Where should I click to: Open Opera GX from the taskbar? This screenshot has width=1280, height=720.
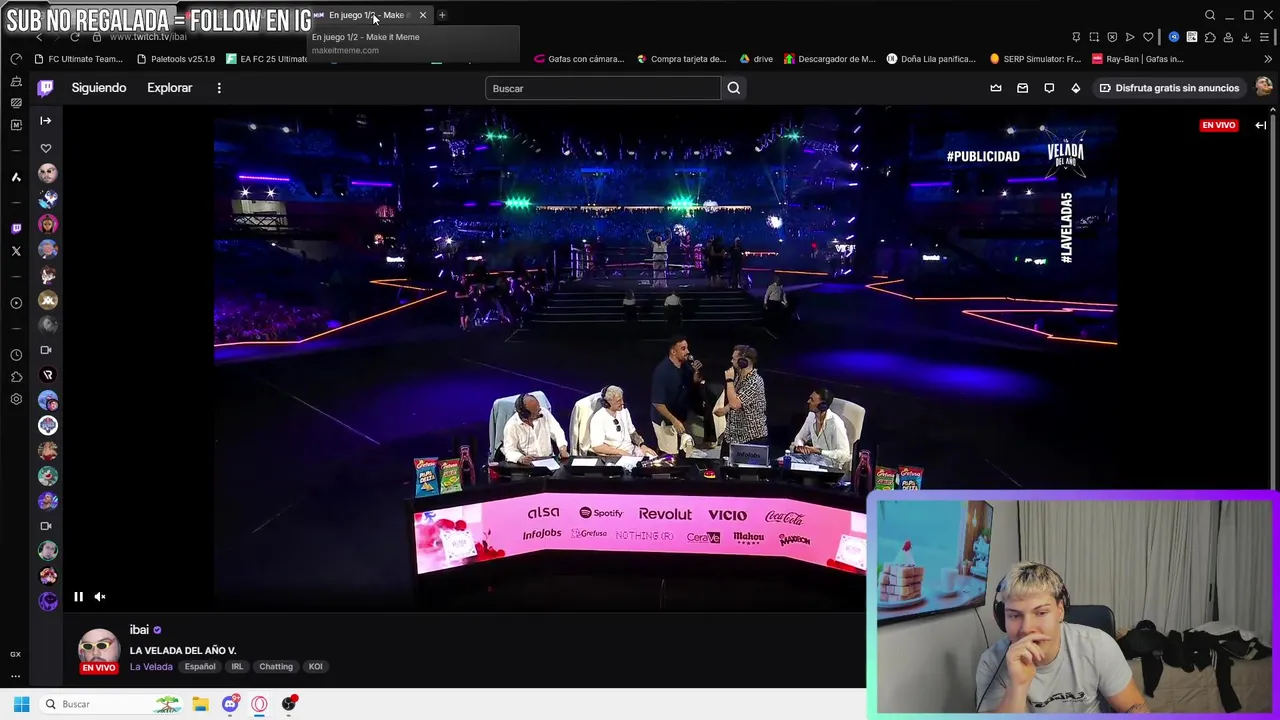tap(259, 704)
